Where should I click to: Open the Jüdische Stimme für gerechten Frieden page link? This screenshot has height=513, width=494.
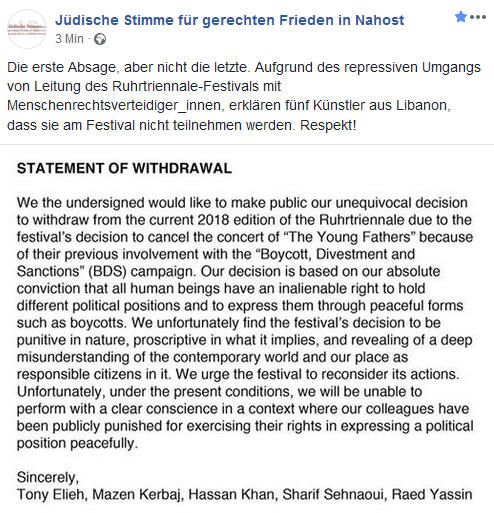[230, 20]
